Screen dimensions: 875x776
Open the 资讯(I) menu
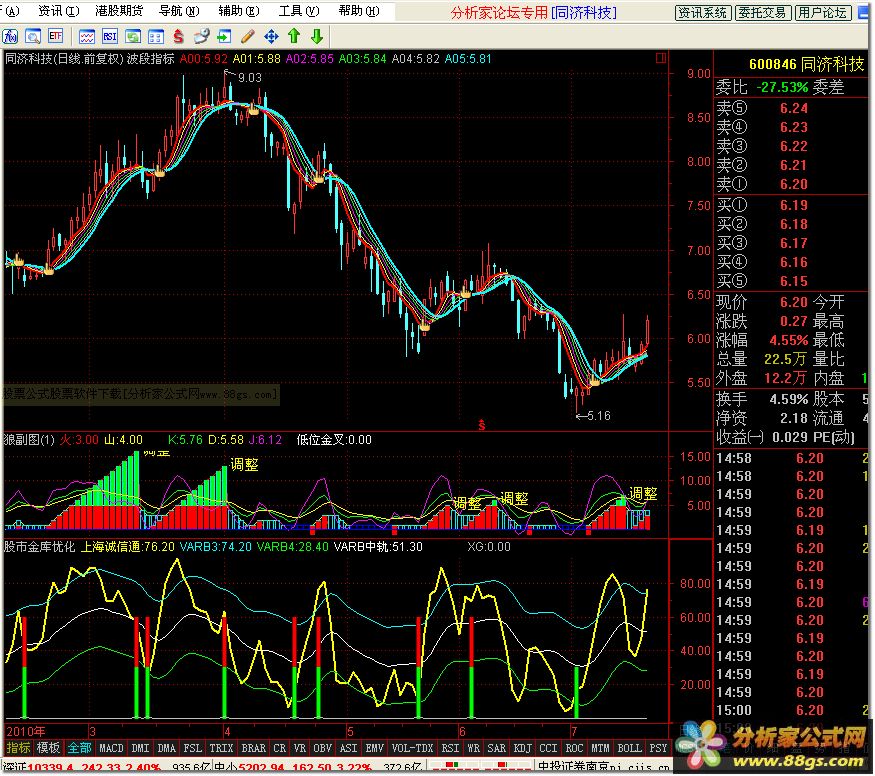[59, 11]
